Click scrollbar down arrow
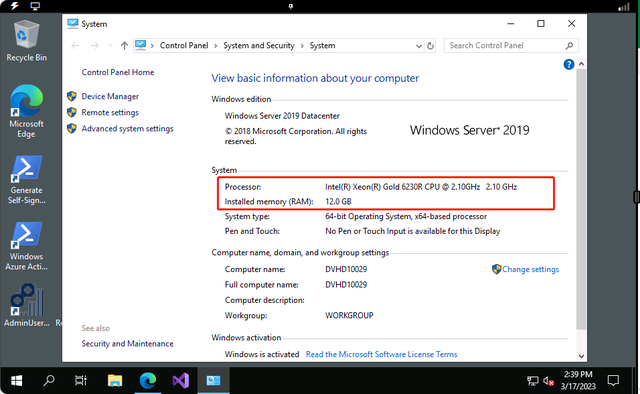Viewport: 640px width, 394px height. (581, 356)
